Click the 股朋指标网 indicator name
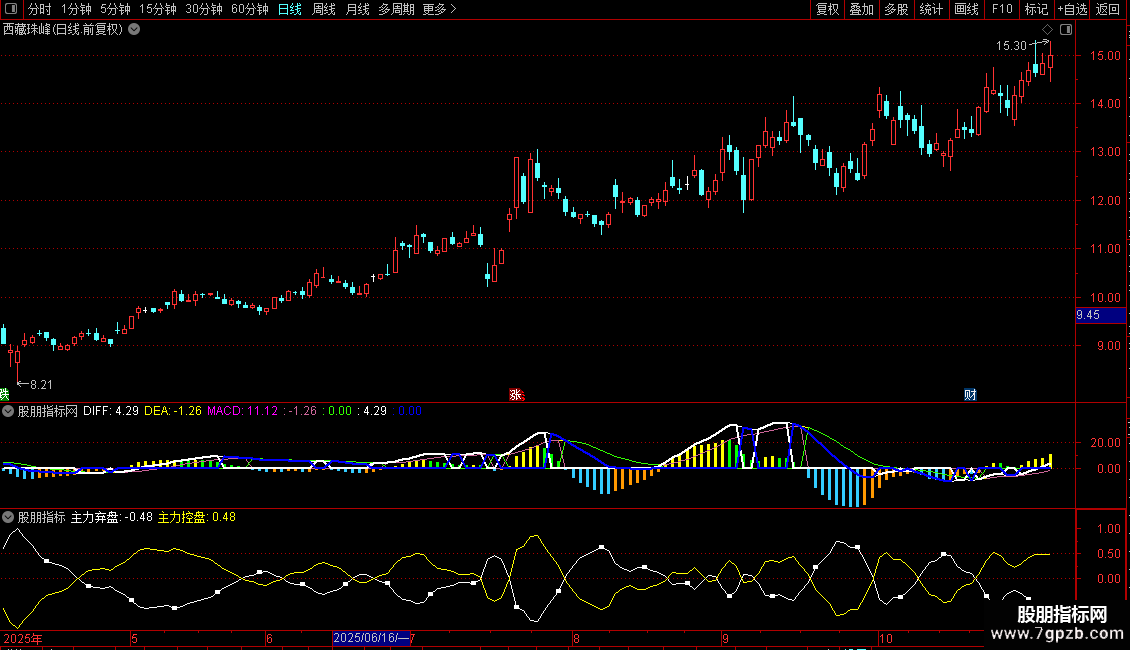 (x=48, y=411)
